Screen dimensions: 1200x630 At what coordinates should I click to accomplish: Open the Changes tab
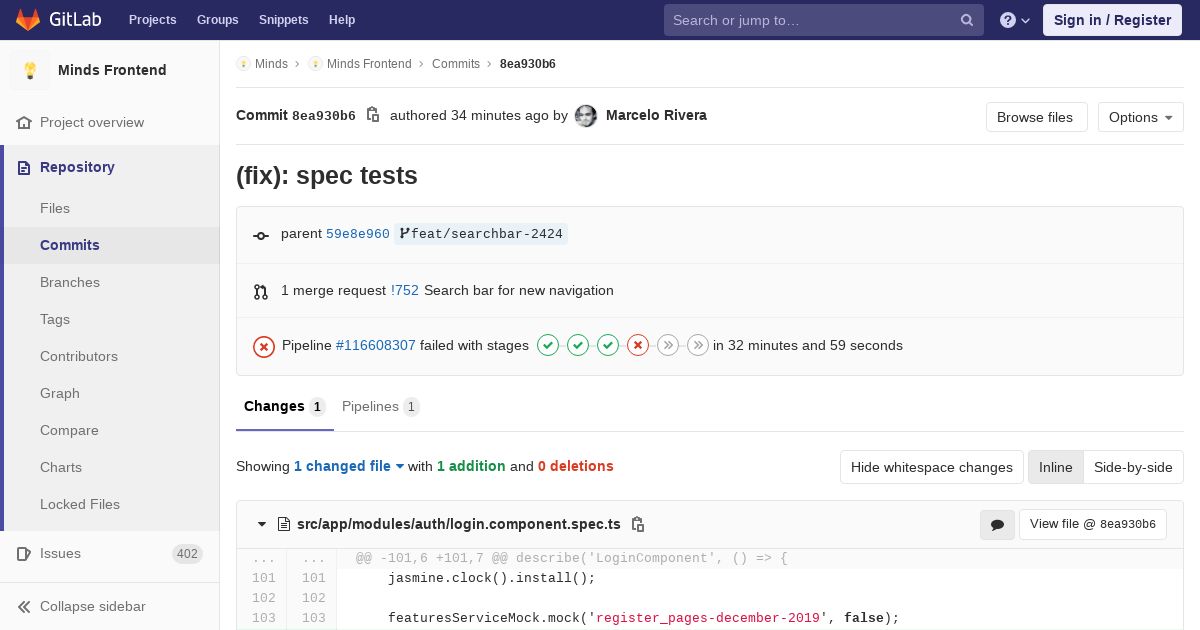tap(285, 406)
